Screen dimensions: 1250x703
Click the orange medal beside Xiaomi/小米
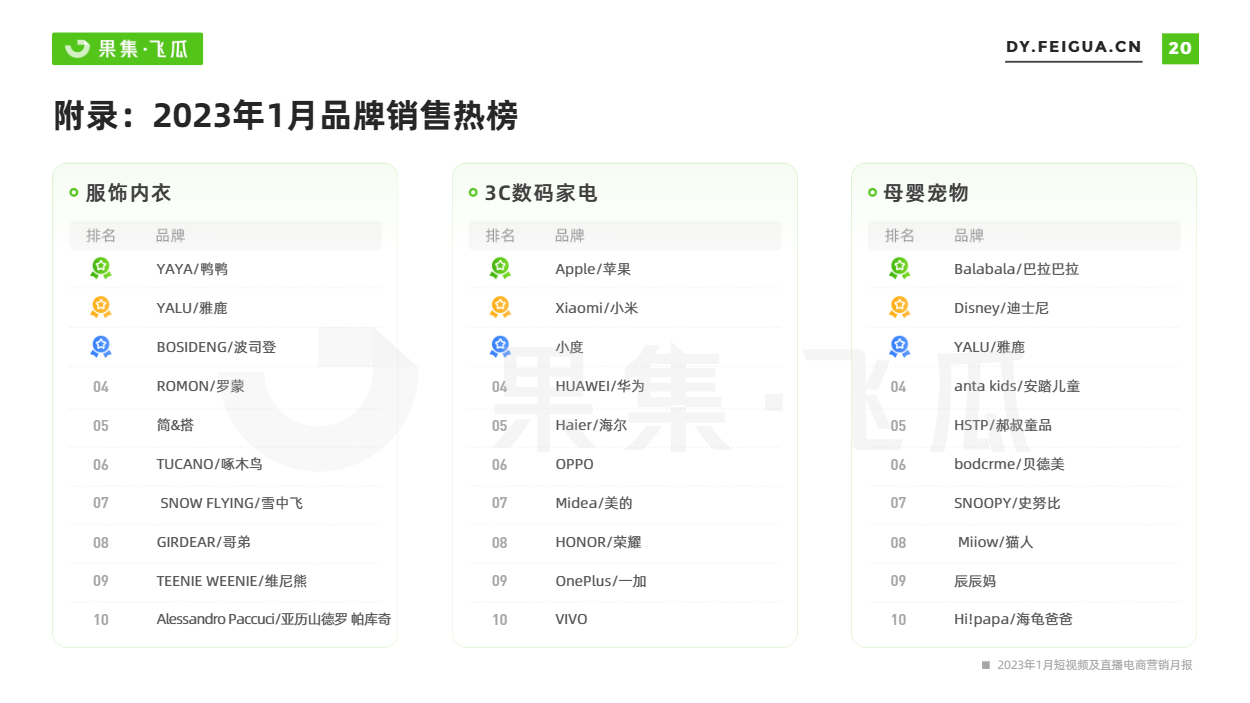pos(500,307)
